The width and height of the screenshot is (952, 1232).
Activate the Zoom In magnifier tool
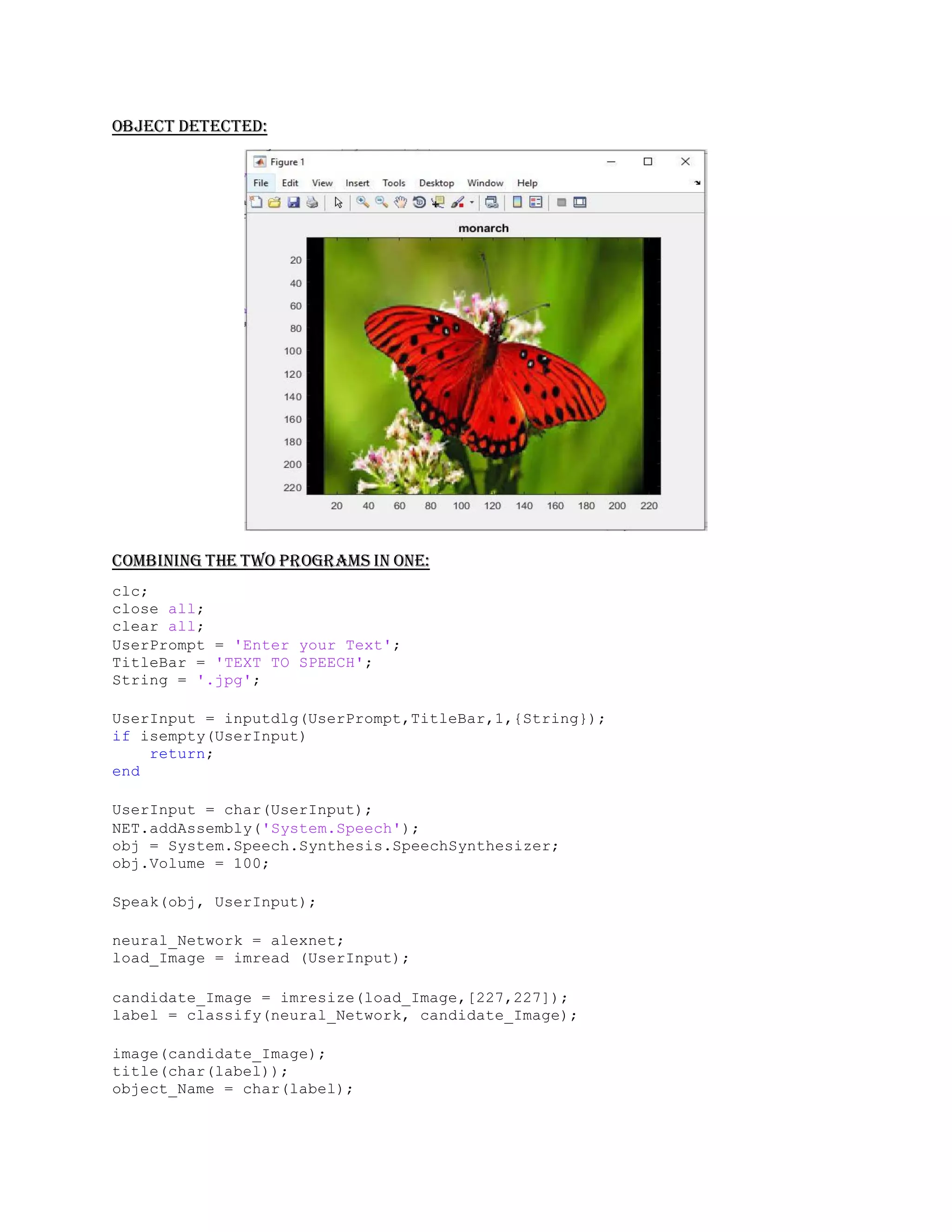point(363,203)
